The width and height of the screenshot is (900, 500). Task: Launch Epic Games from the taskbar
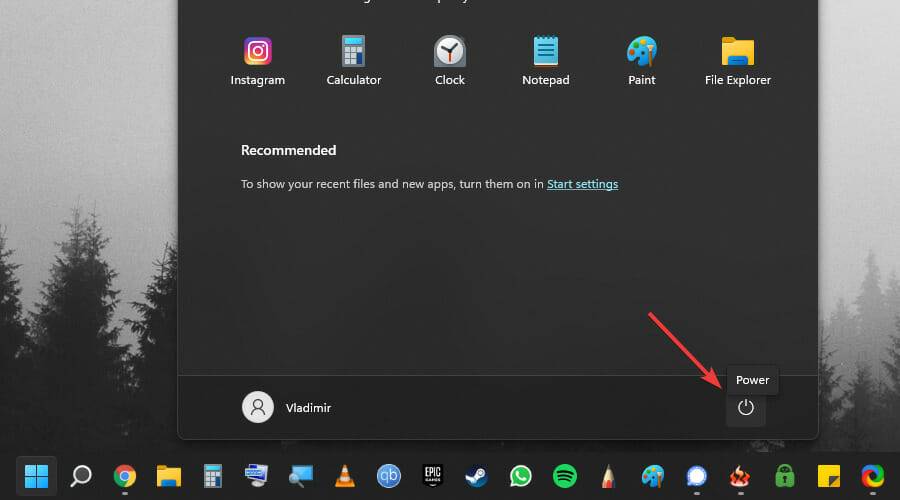coord(433,476)
